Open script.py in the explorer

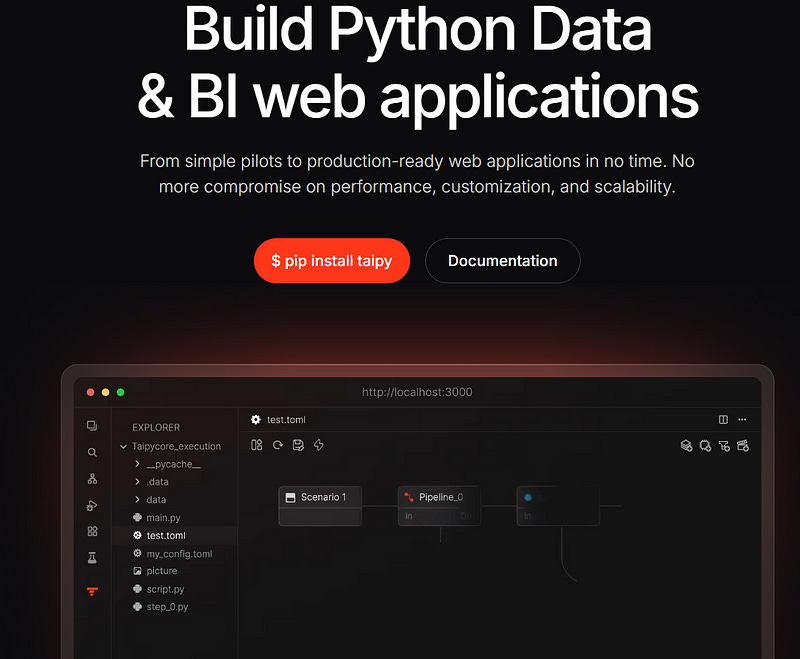[165, 589]
